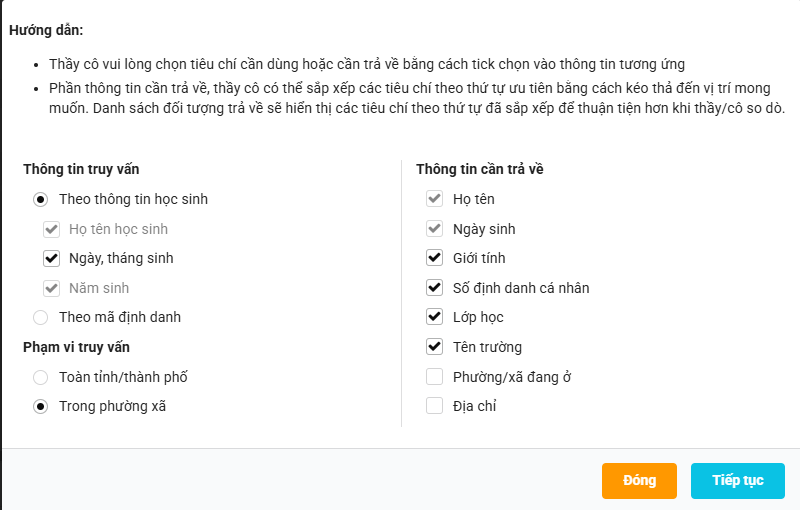The width and height of the screenshot is (800, 510).
Task: Click 'Trong phường xã' label text
Action: [x=112, y=406]
